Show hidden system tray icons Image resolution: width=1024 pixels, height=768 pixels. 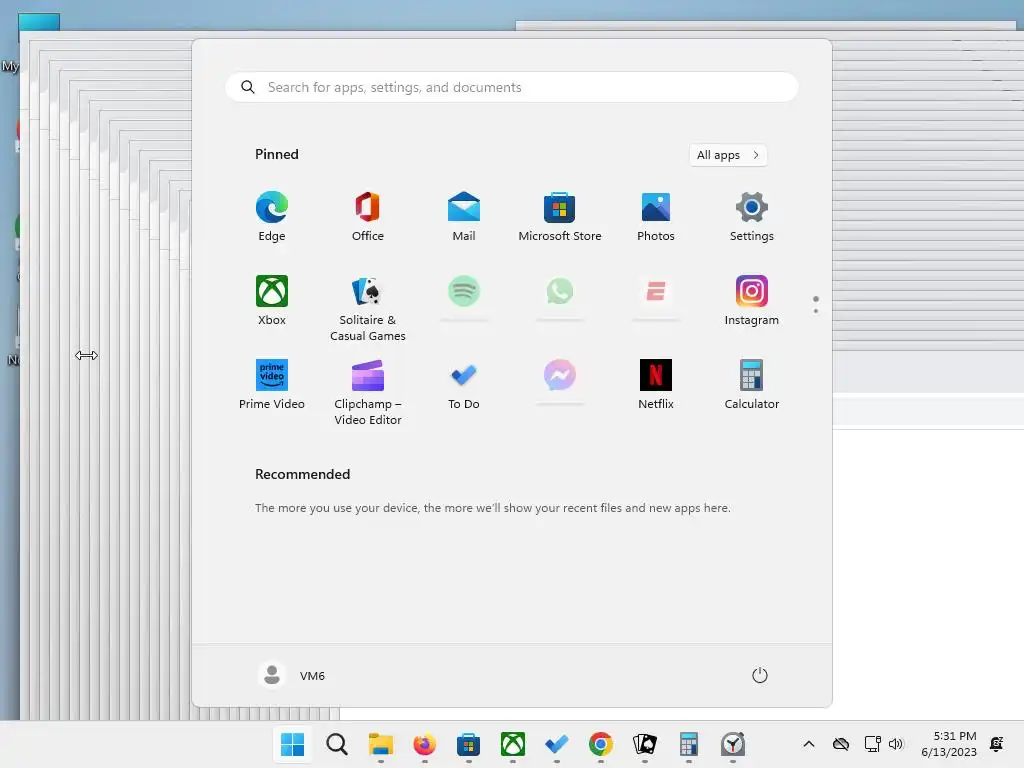[808, 744]
